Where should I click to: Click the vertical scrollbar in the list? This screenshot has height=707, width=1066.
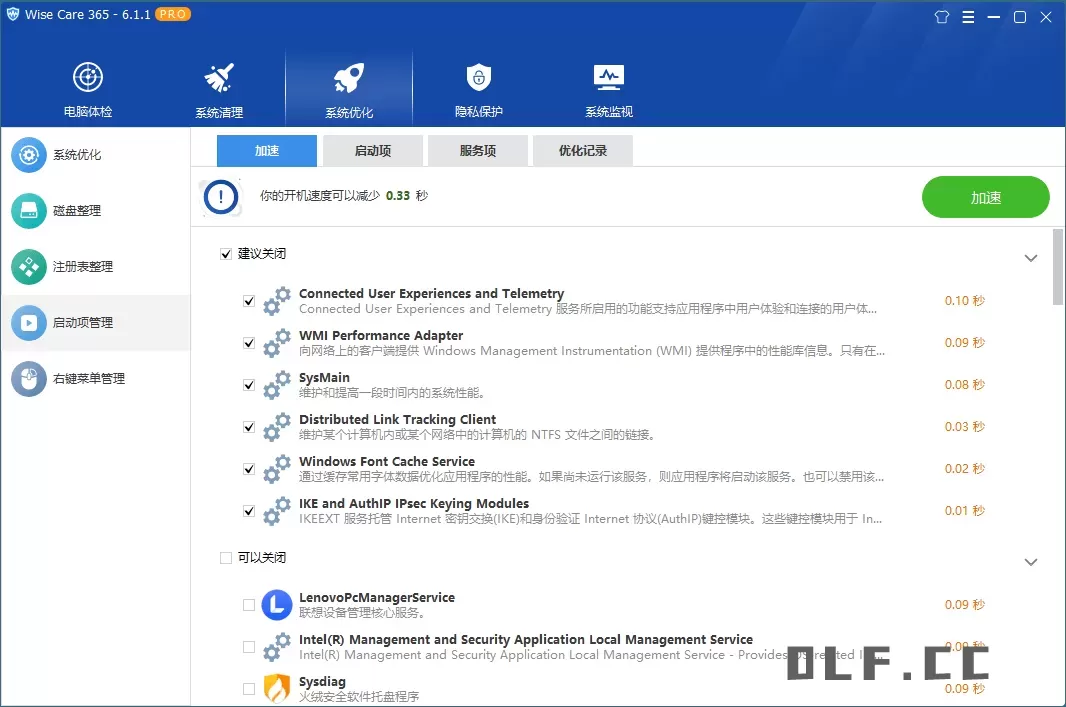[x=1058, y=266]
